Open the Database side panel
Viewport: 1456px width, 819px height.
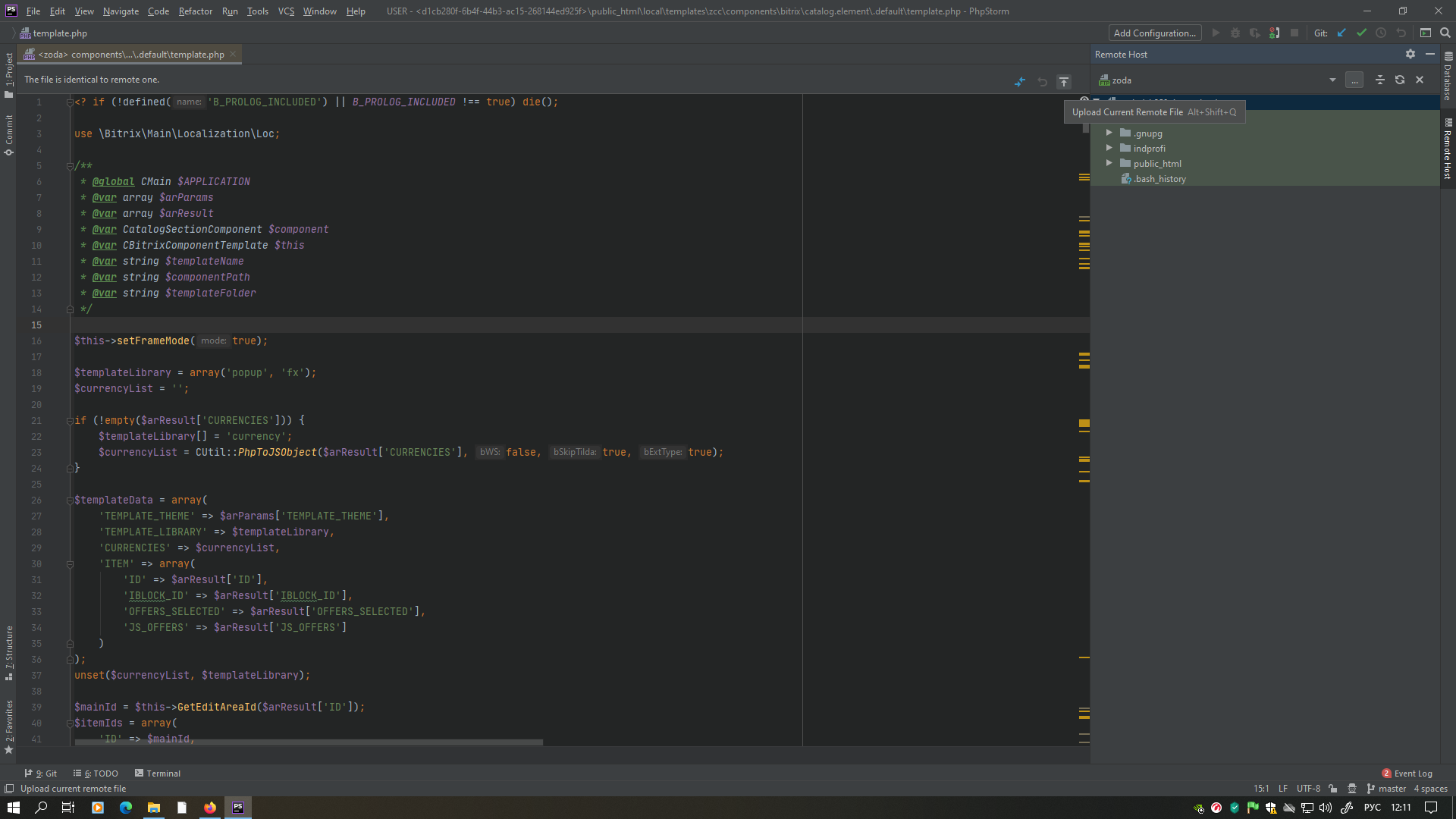1448,77
